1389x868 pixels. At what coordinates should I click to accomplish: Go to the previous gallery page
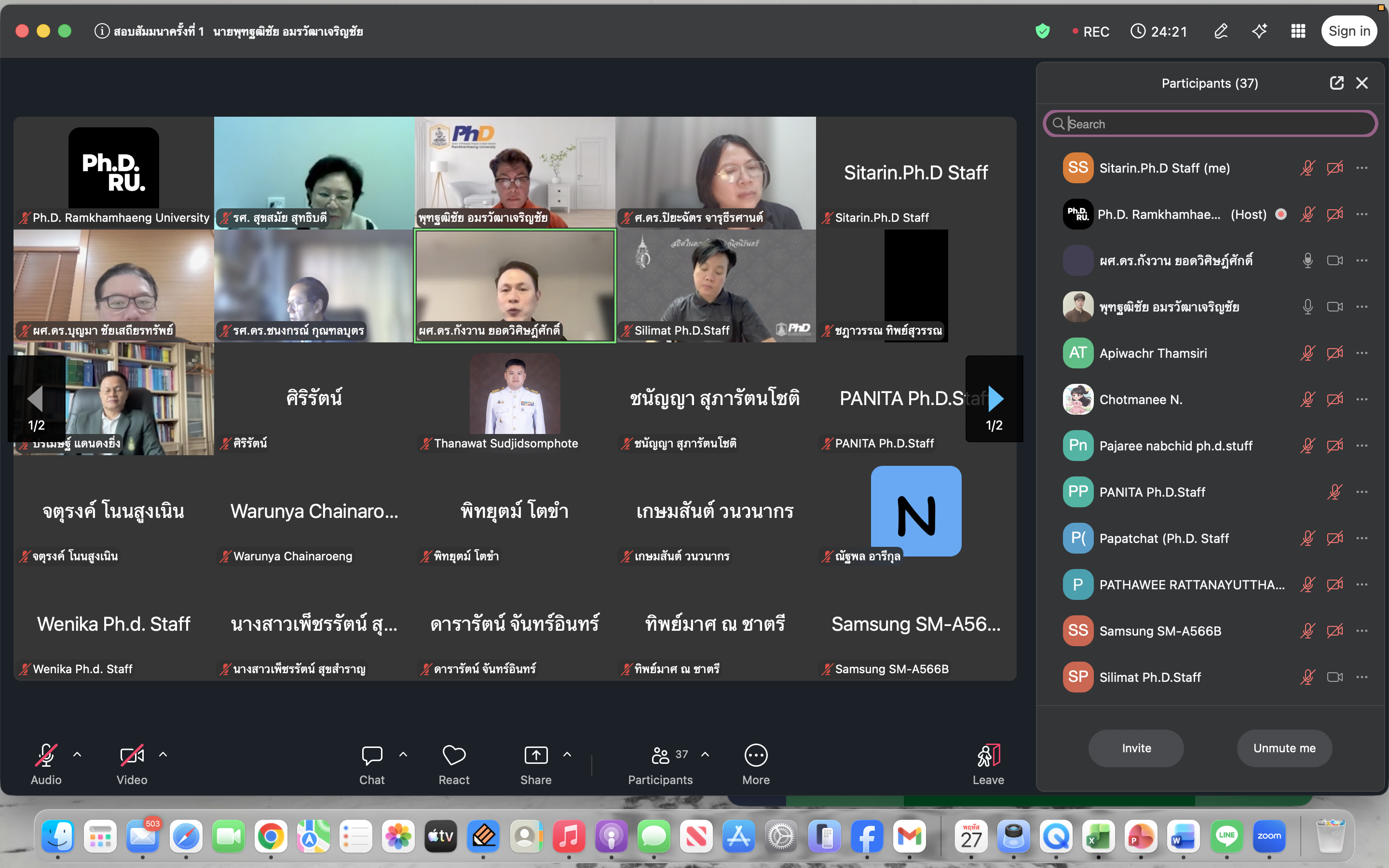36,399
